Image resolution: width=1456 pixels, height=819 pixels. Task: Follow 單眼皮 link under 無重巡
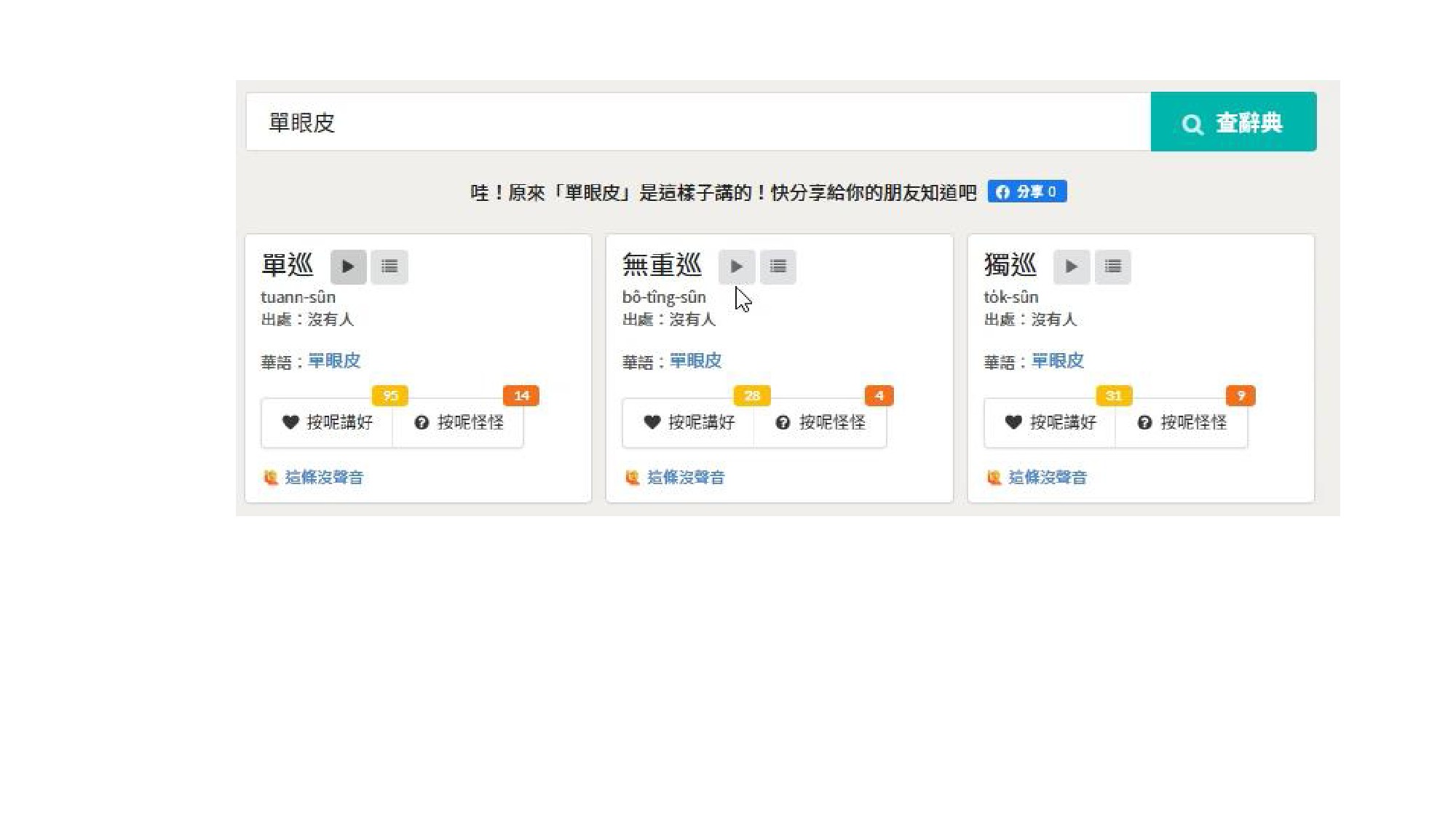(695, 361)
